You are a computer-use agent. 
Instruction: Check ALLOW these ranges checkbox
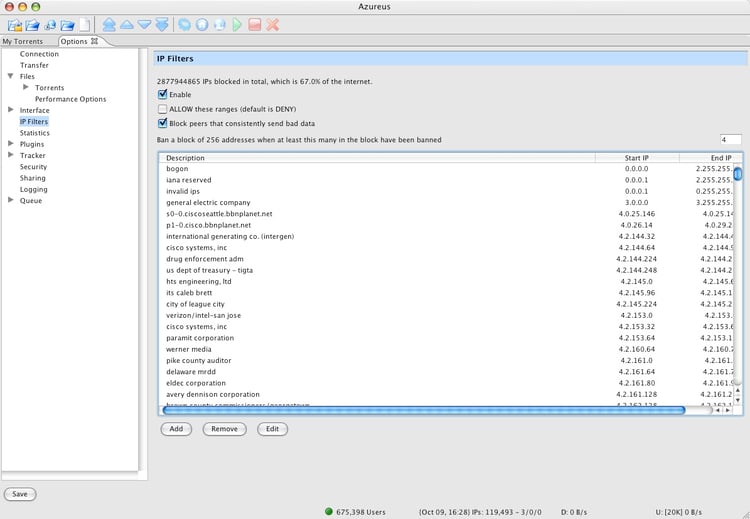pyautogui.click(x=163, y=109)
